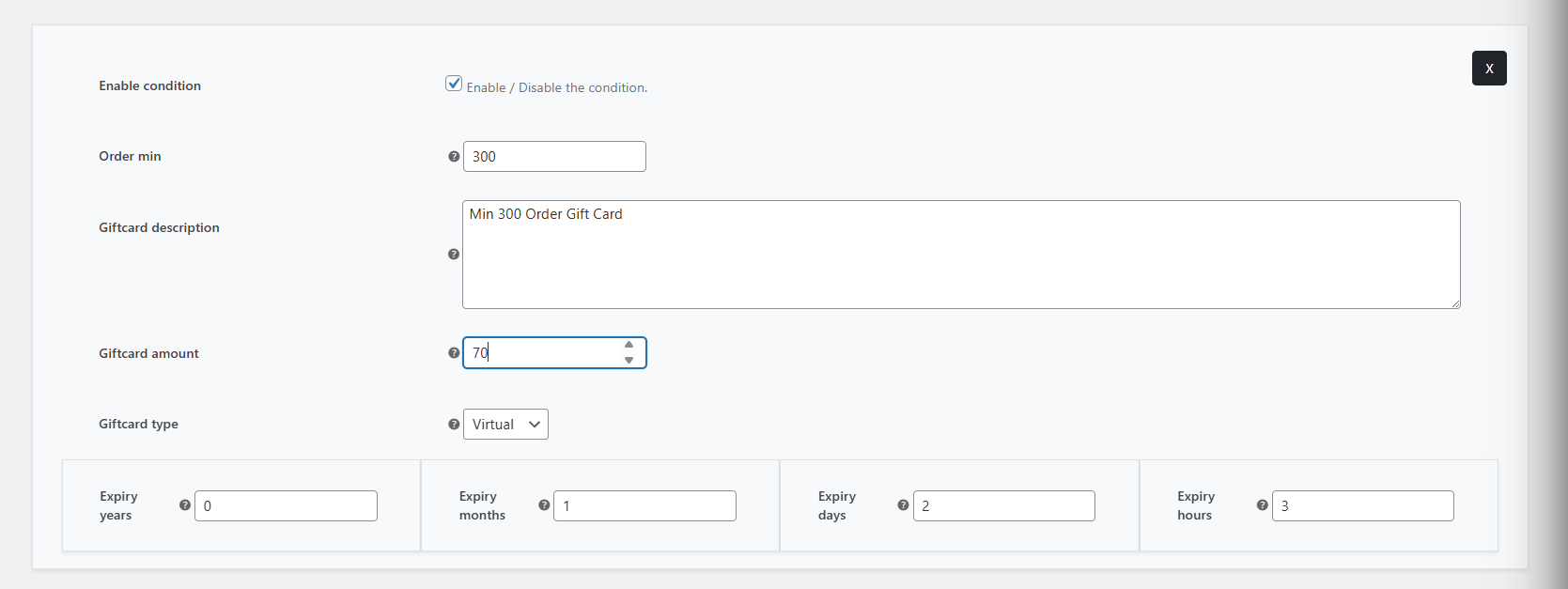Click the textarea resize handle corner
The image size is (1568, 589).
tap(1455, 303)
